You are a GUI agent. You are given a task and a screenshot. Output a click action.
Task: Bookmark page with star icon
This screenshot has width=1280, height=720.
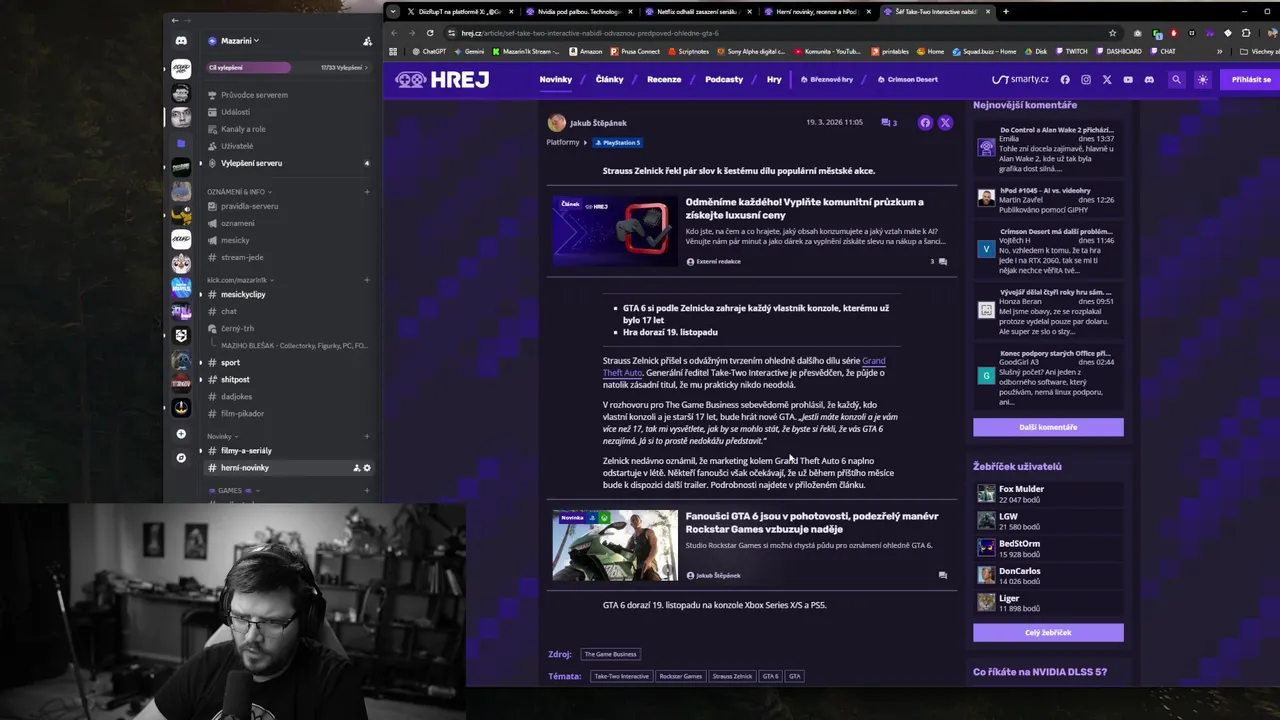coord(1112,33)
